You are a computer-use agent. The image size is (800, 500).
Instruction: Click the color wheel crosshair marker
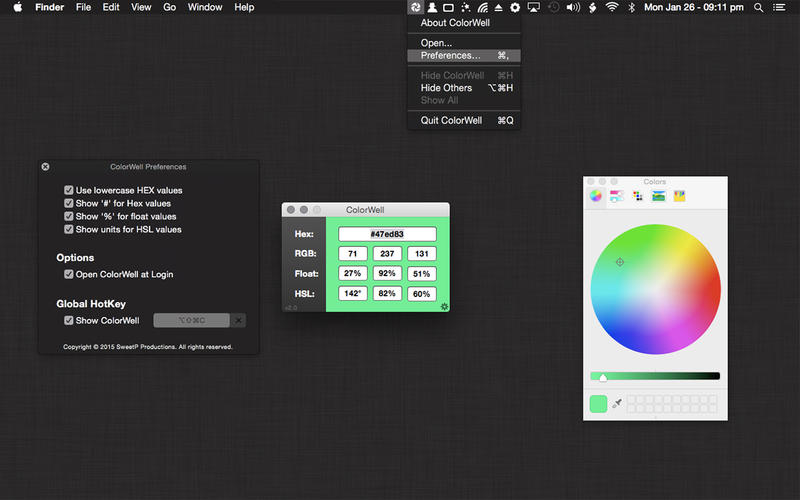tap(620, 262)
